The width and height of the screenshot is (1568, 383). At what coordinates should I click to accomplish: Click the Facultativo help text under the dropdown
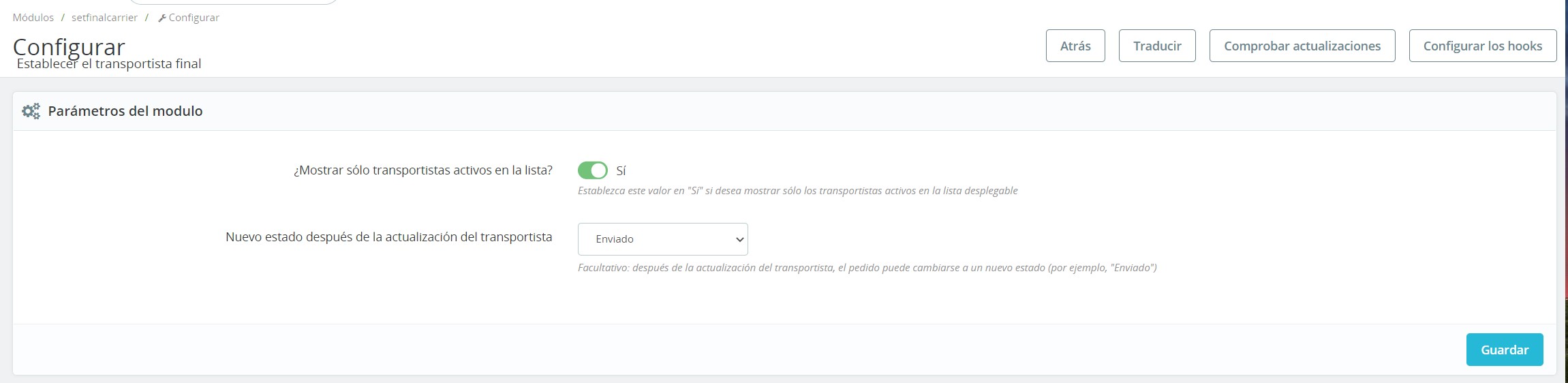tap(867, 268)
